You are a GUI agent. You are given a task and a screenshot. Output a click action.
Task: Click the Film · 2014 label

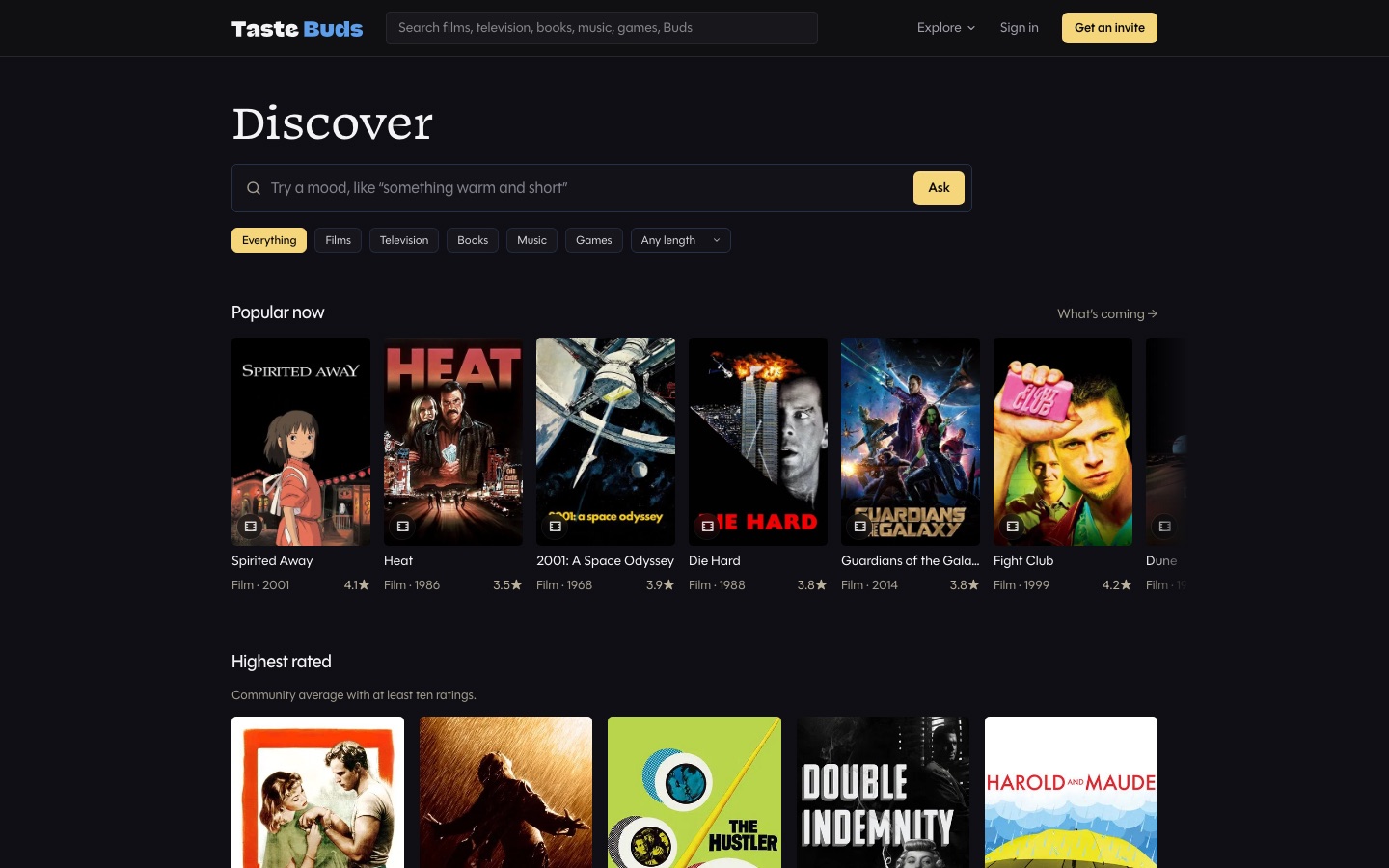[869, 585]
